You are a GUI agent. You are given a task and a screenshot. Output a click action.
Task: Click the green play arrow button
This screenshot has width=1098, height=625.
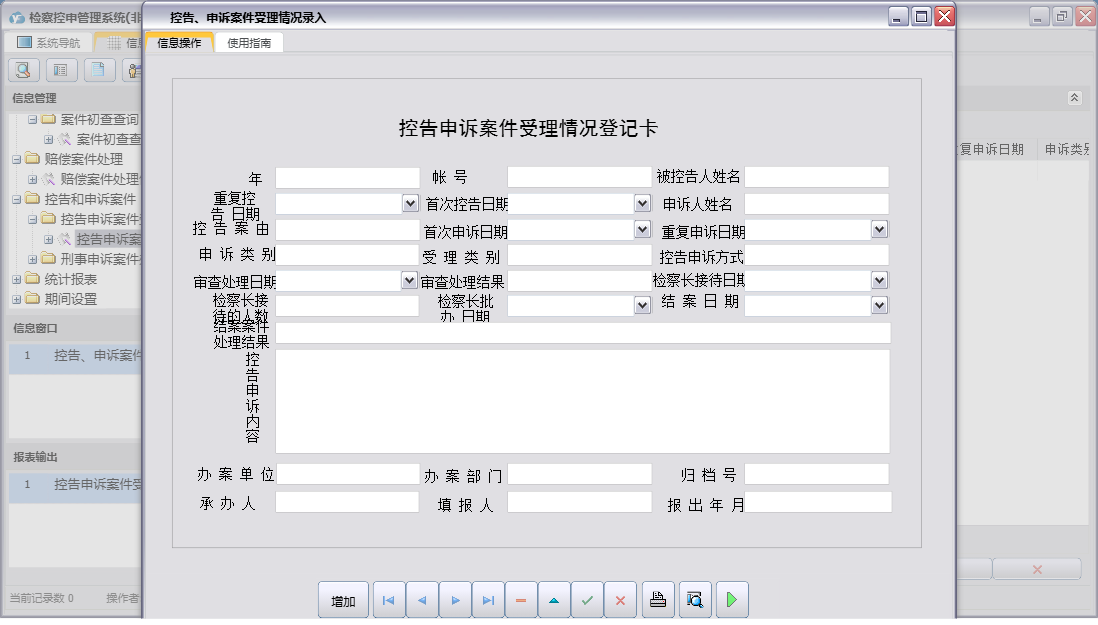pos(731,600)
